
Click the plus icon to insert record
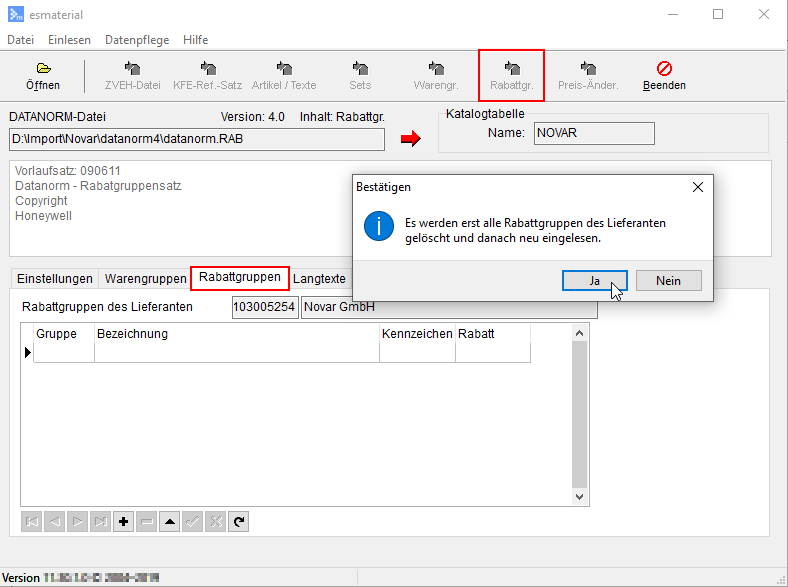tap(124, 521)
